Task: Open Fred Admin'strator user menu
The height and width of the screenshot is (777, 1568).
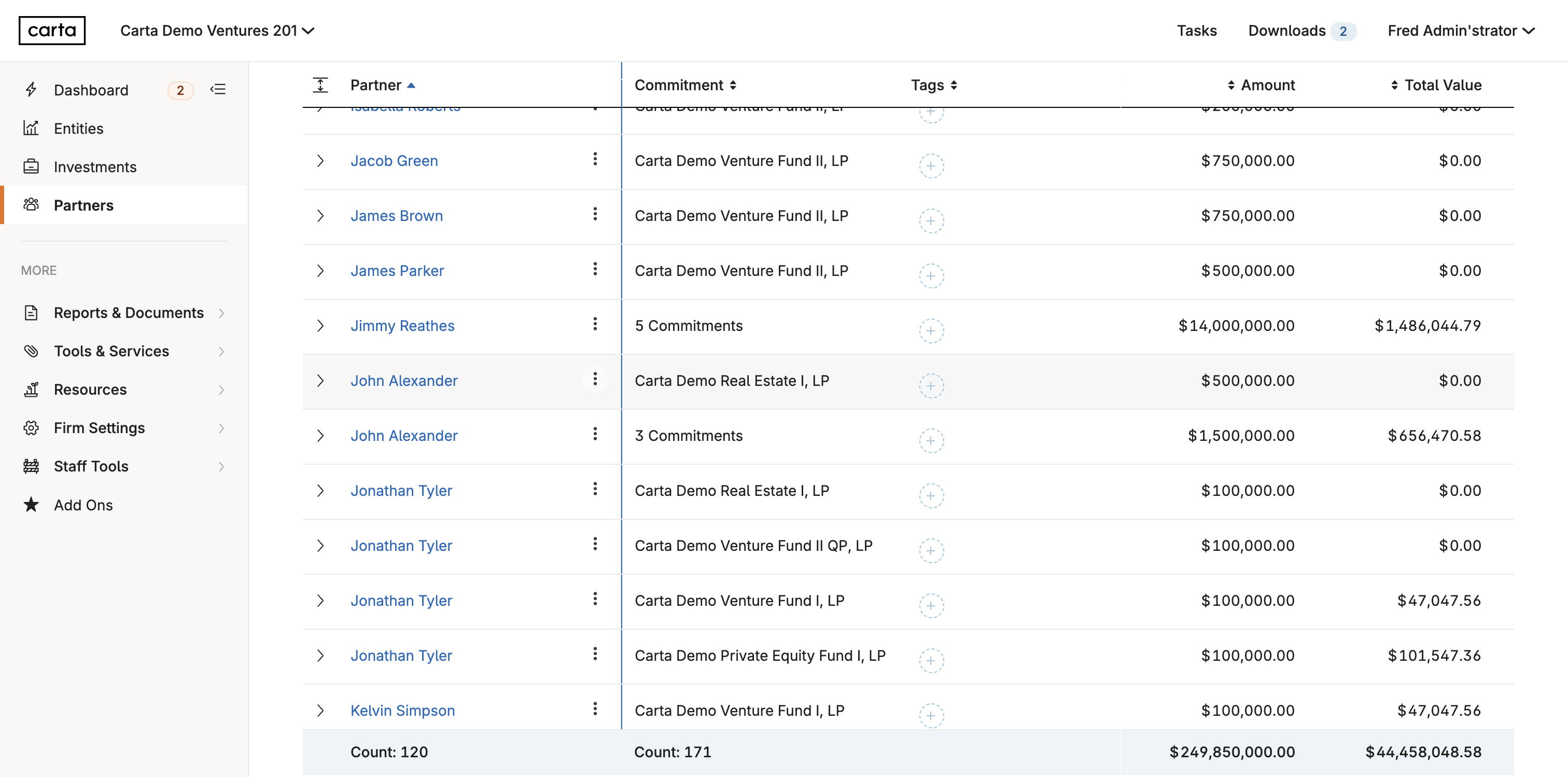Action: point(1461,31)
